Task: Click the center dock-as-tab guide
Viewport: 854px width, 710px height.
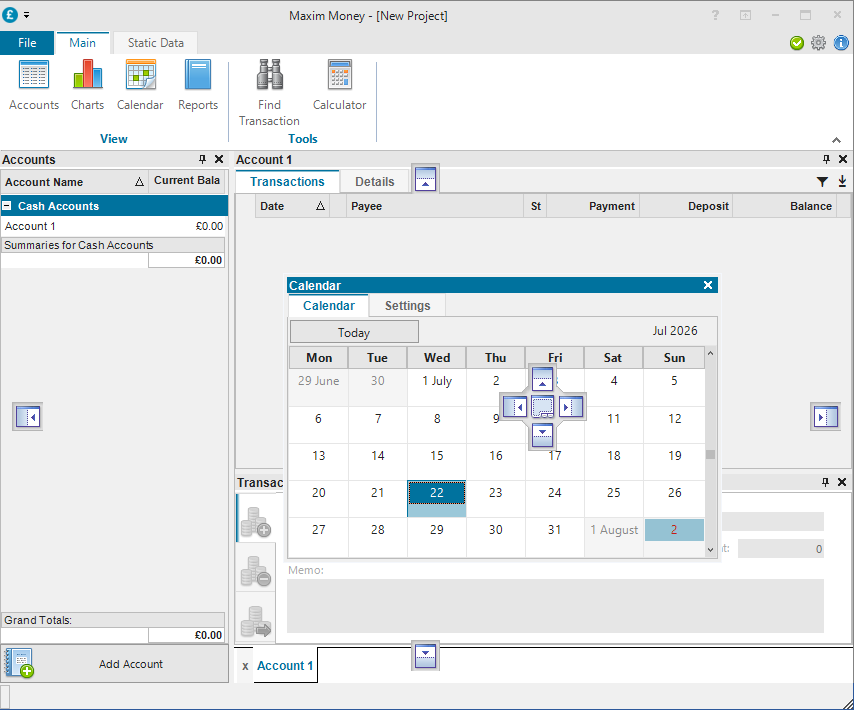Action: tap(542, 407)
